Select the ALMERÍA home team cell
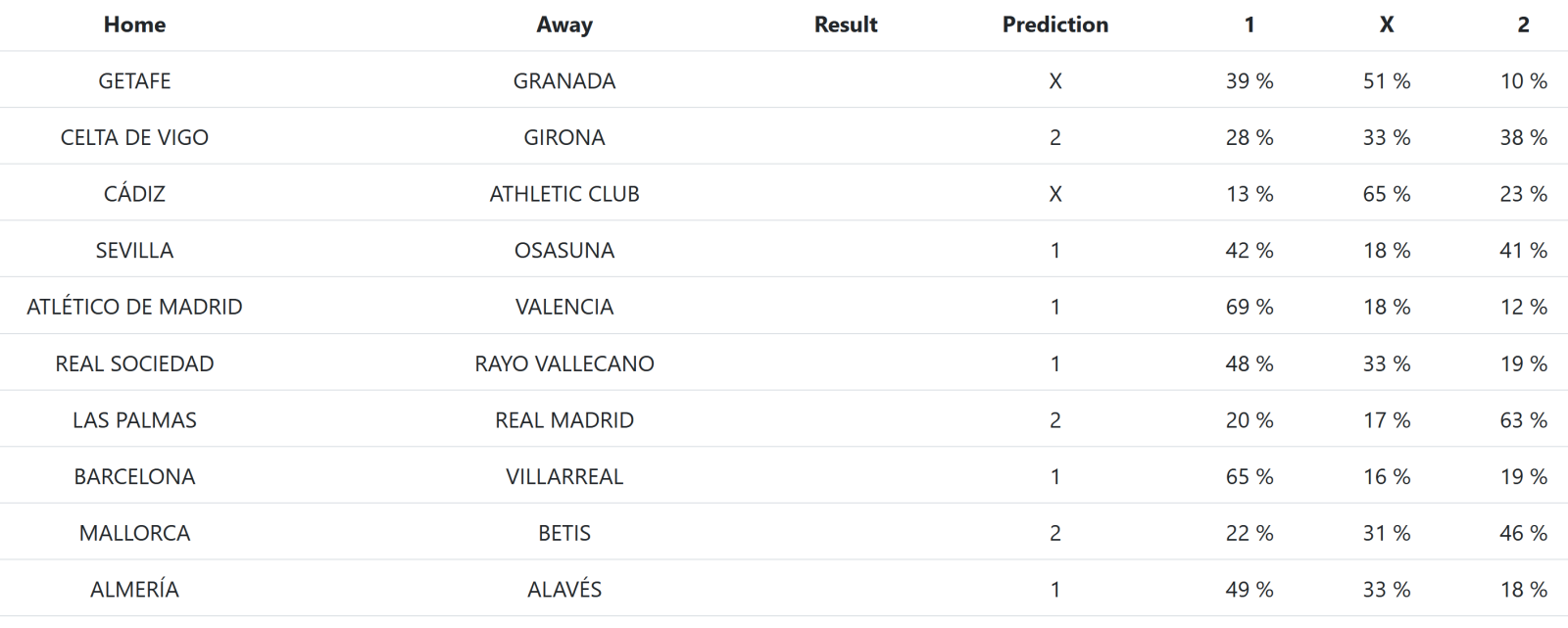Image resolution: width=1568 pixels, height=628 pixels. click(134, 590)
